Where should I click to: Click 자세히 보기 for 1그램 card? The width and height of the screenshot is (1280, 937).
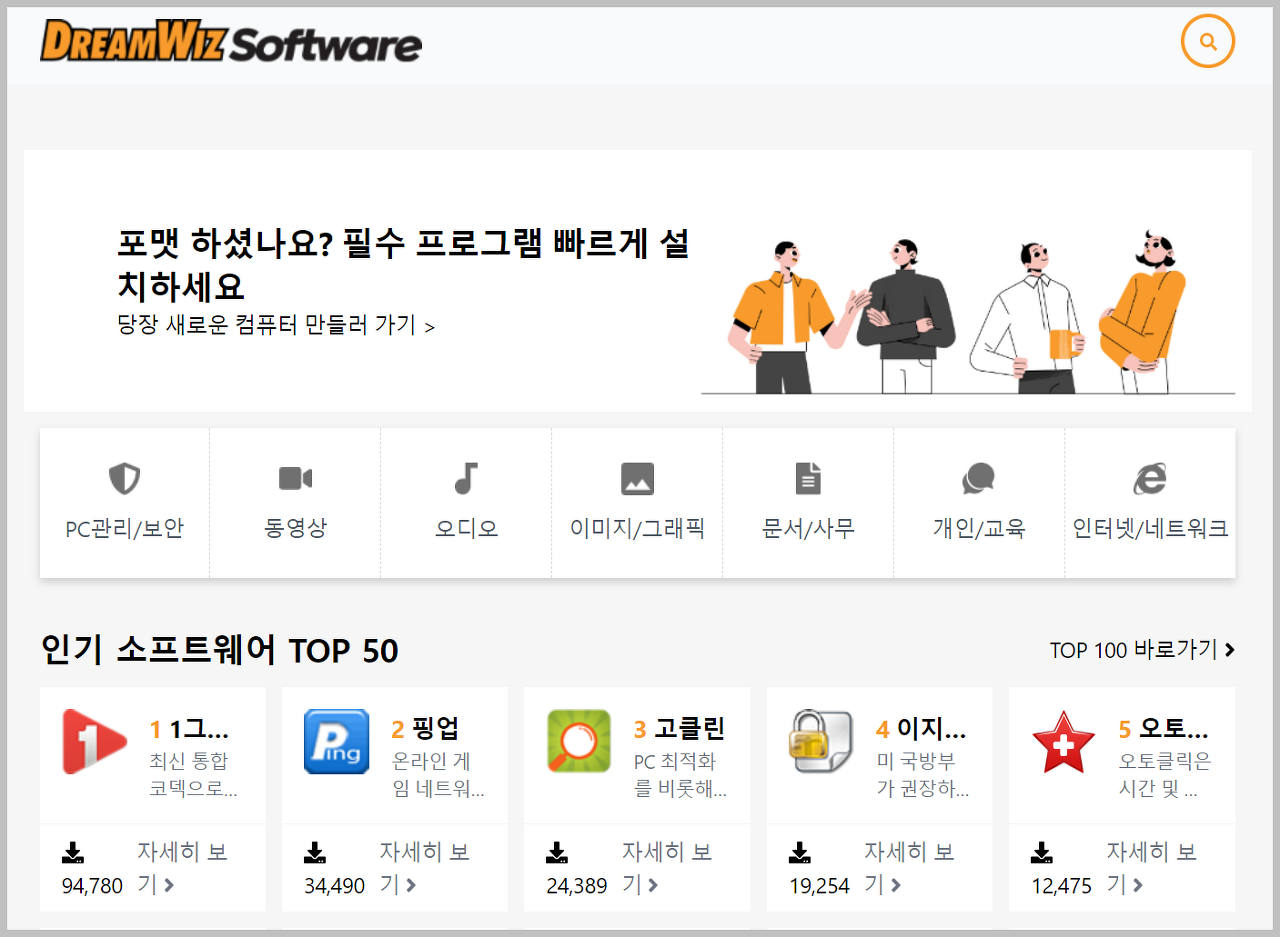[x=182, y=868]
